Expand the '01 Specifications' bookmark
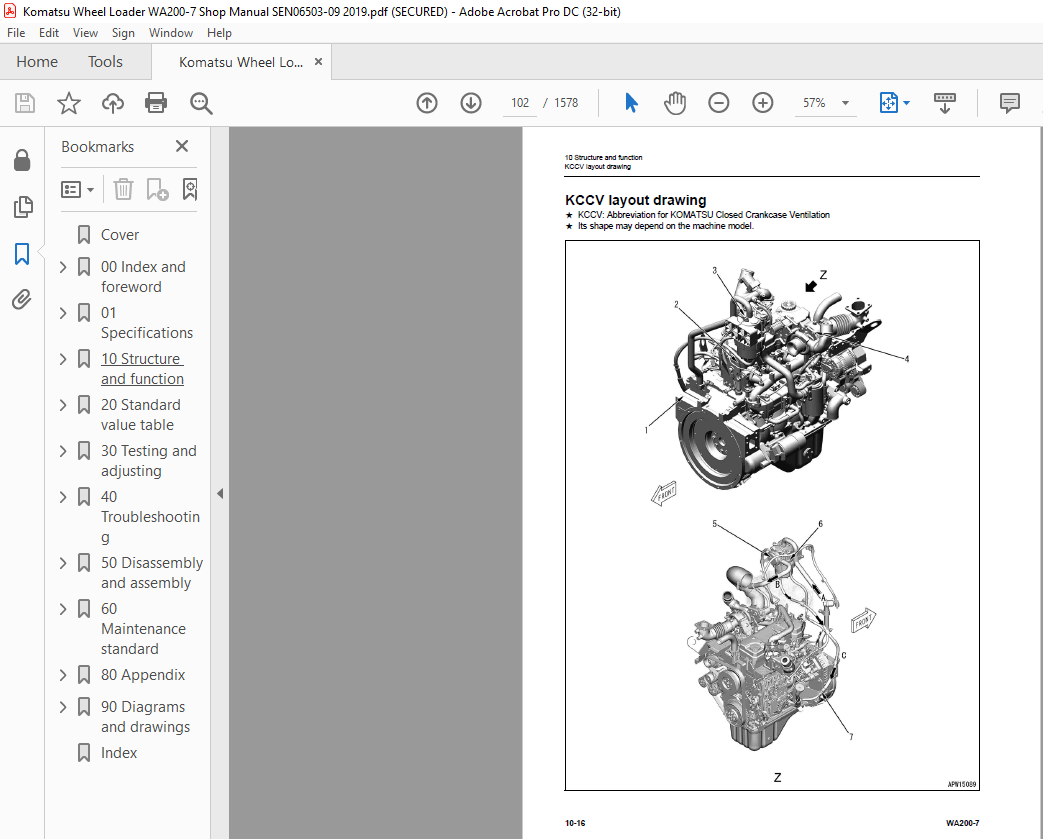The height and width of the screenshot is (839, 1043). (x=63, y=313)
